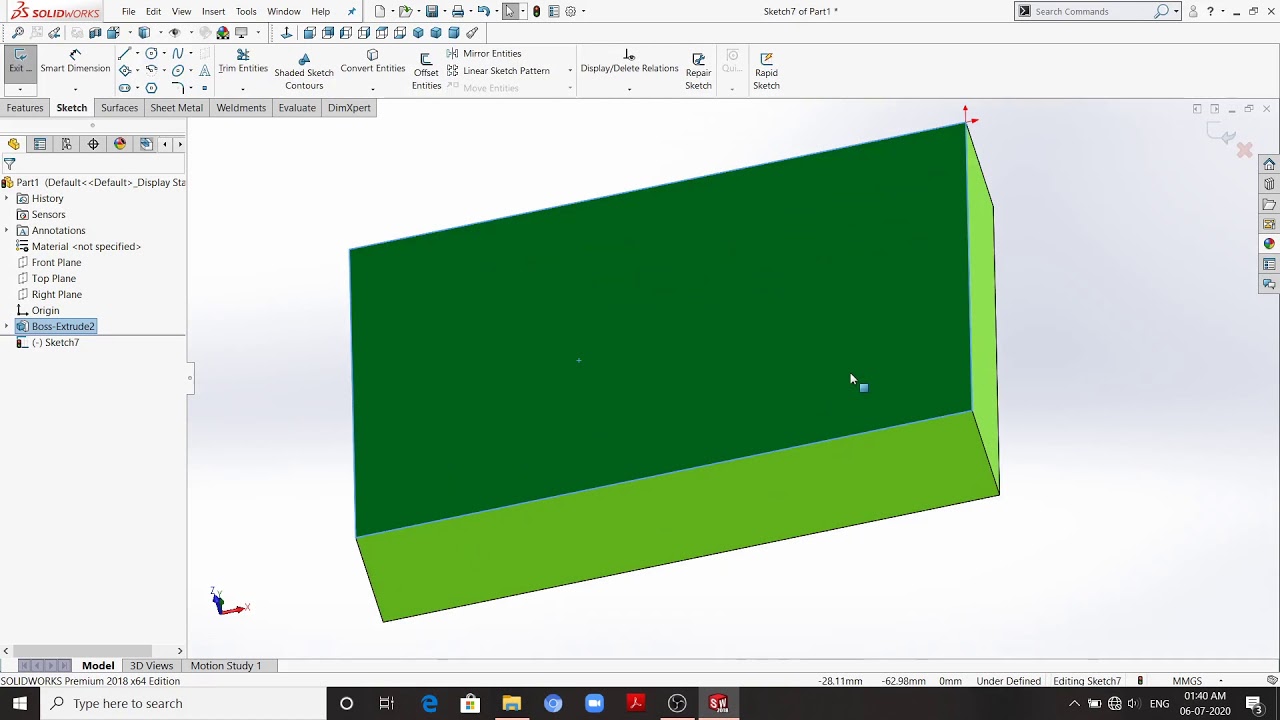Select the Line sketch tool

click(x=125, y=54)
